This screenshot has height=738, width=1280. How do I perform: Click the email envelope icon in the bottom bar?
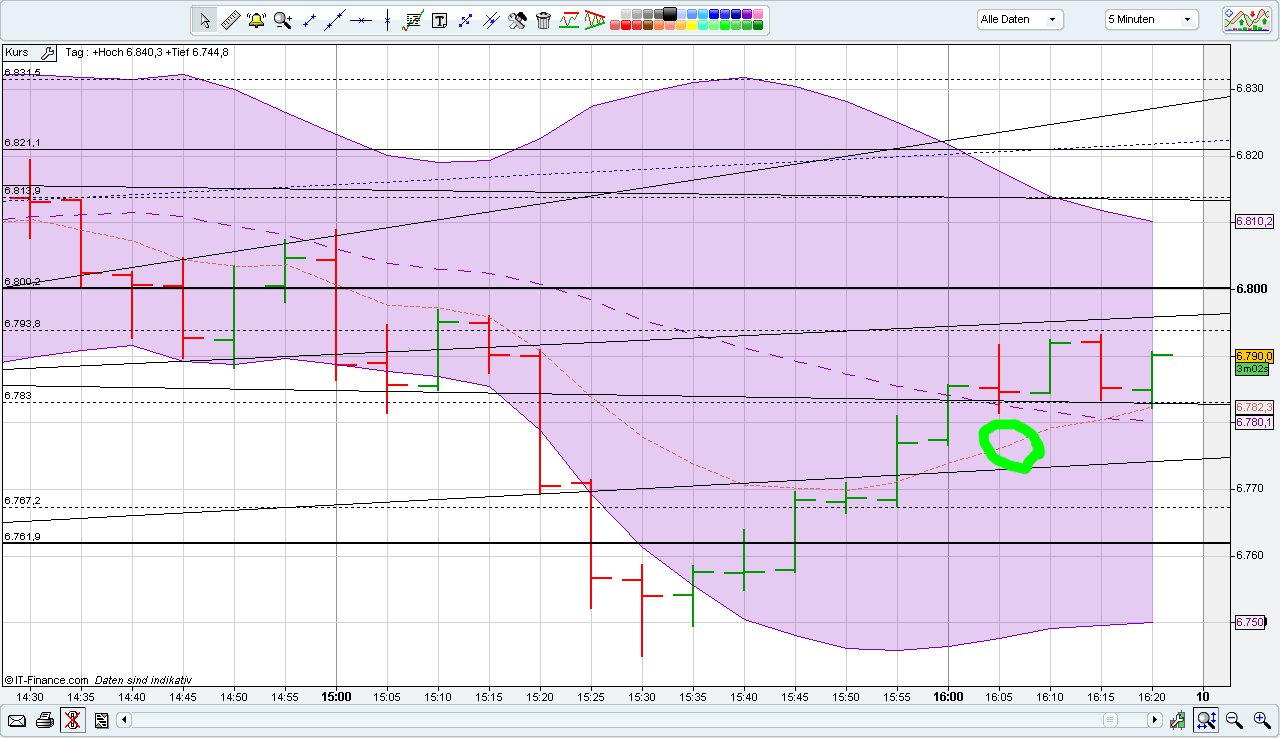pyautogui.click(x=17, y=720)
